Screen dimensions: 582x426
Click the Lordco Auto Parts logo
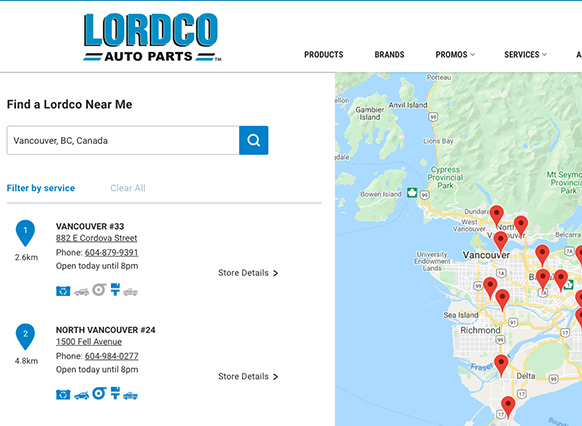click(152, 37)
